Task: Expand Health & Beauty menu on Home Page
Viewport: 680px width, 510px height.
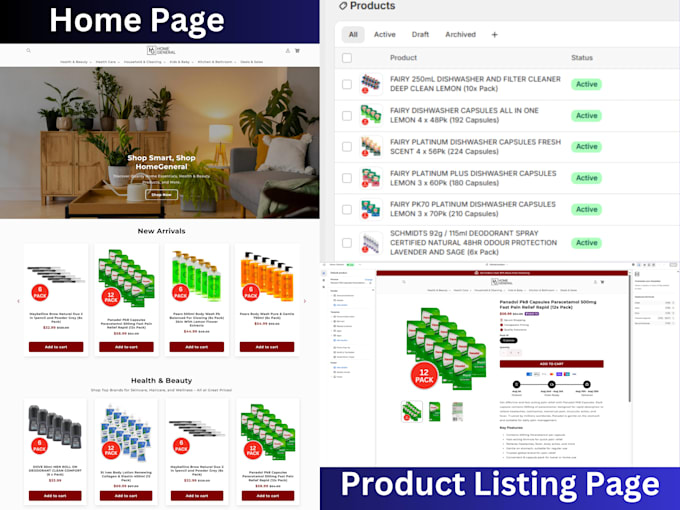Action: (75, 62)
